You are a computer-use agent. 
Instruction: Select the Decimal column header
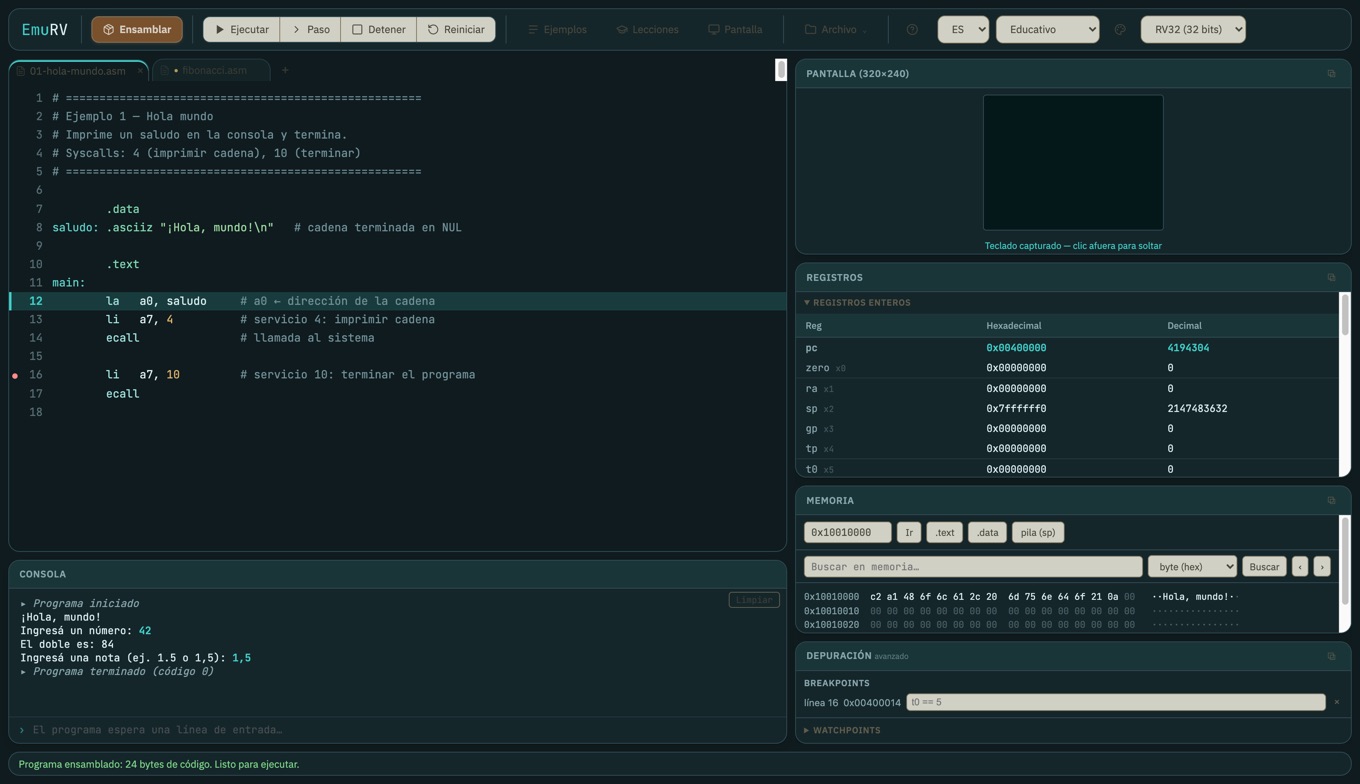click(1184, 326)
